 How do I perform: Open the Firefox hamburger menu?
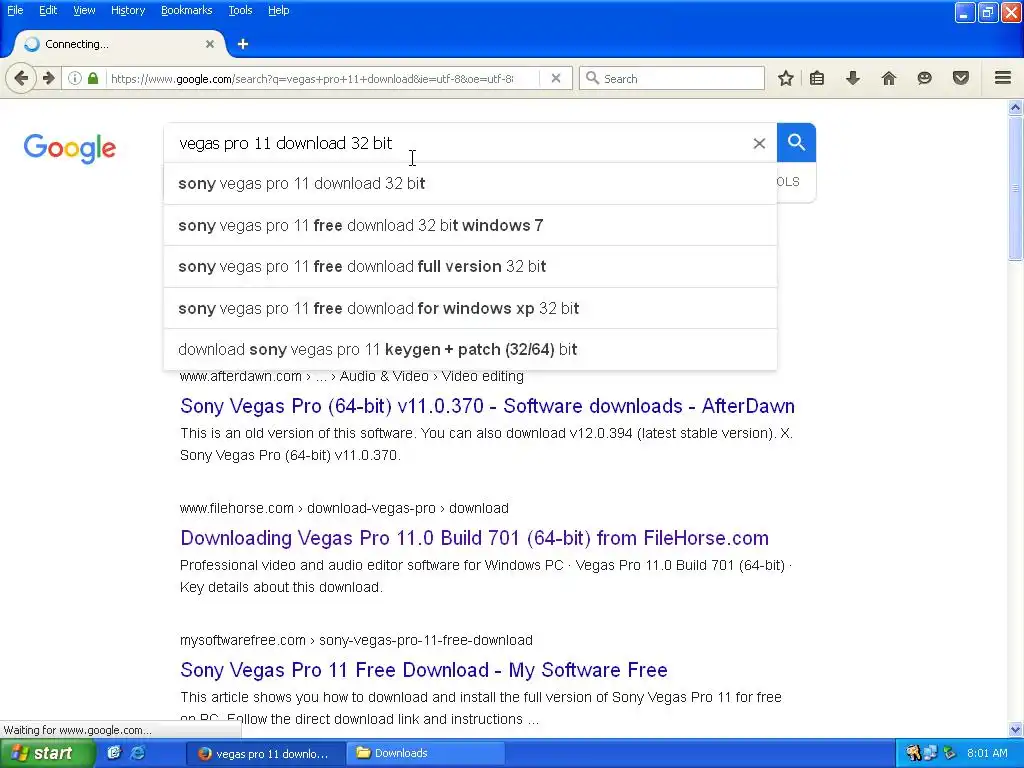click(1003, 78)
